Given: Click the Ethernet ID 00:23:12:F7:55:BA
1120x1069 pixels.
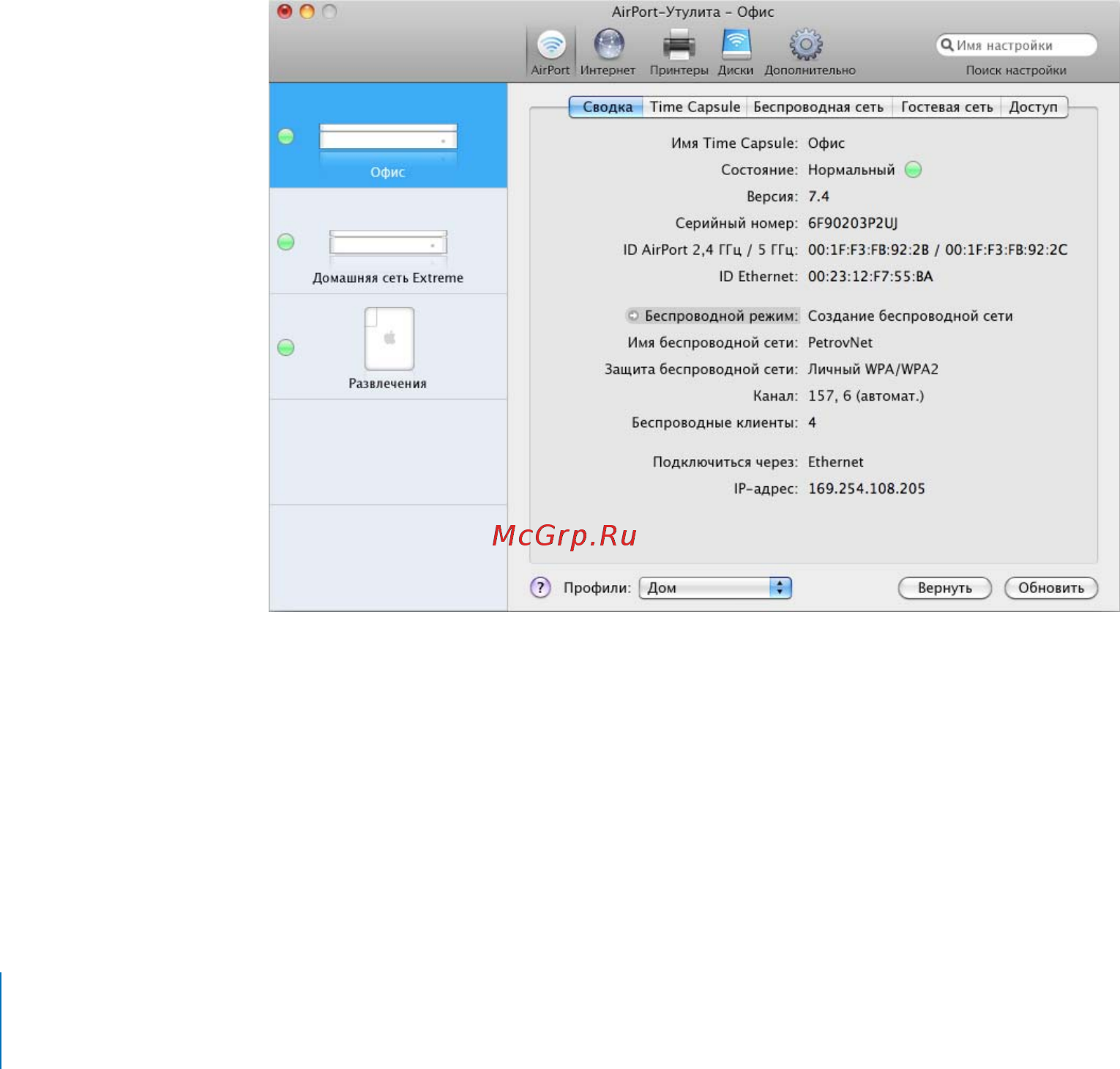Looking at the screenshot, I should pyautogui.click(x=870, y=276).
